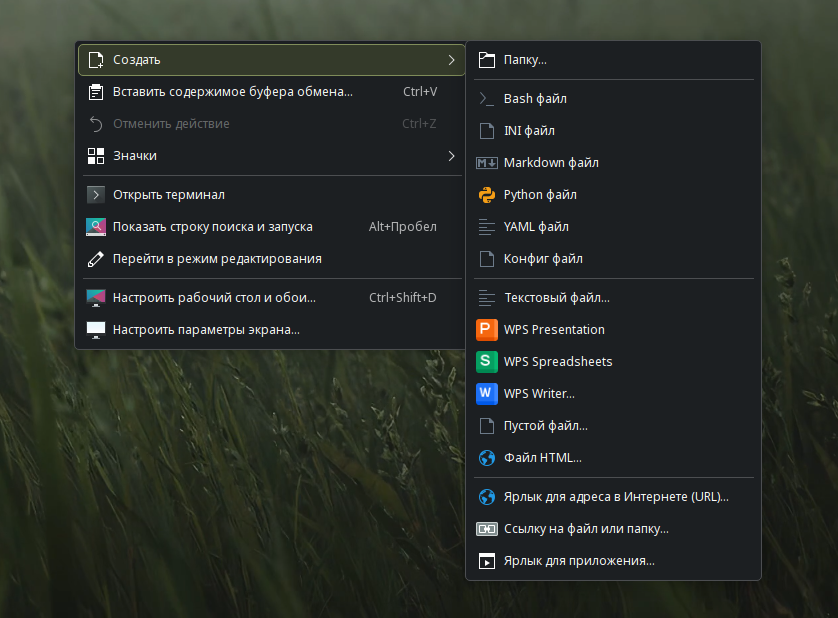The height and width of the screenshot is (618, 838).
Task: Choose Настроить рабочий стол и обои
Action: [214, 298]
